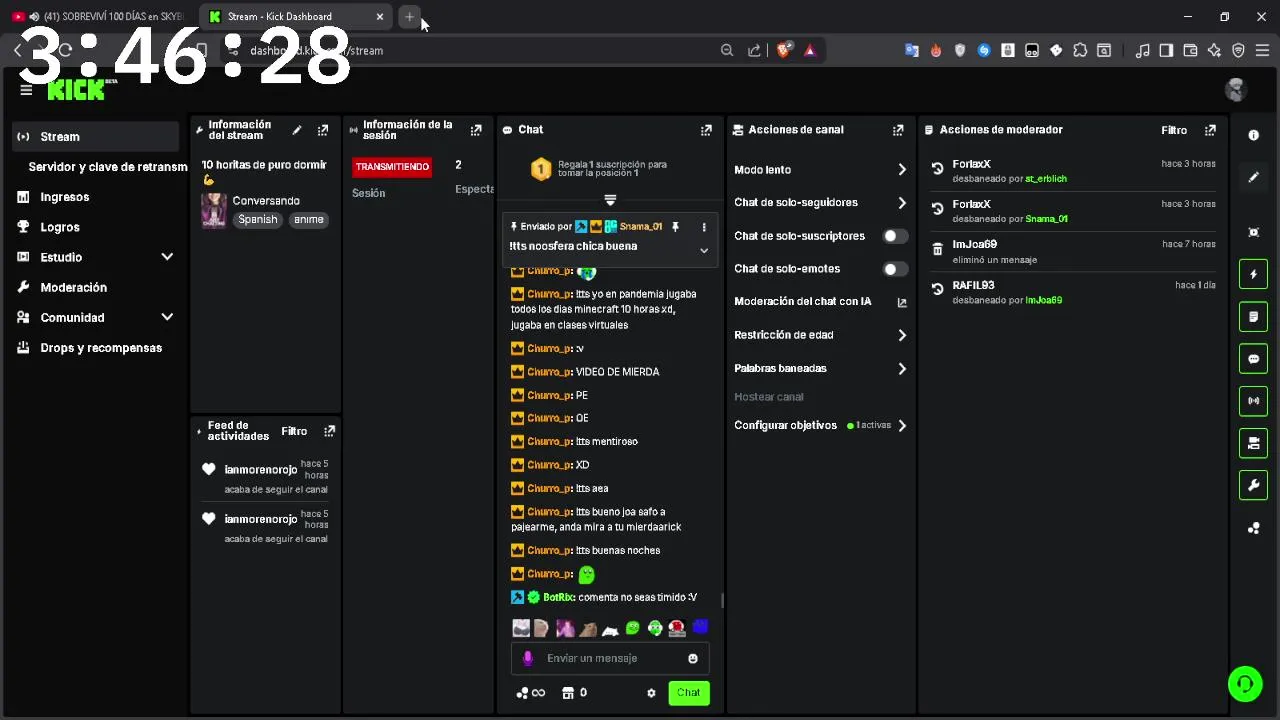
Task: Click the chat bubble icon in right sidebar
Action: click(x=1254, y=358)
